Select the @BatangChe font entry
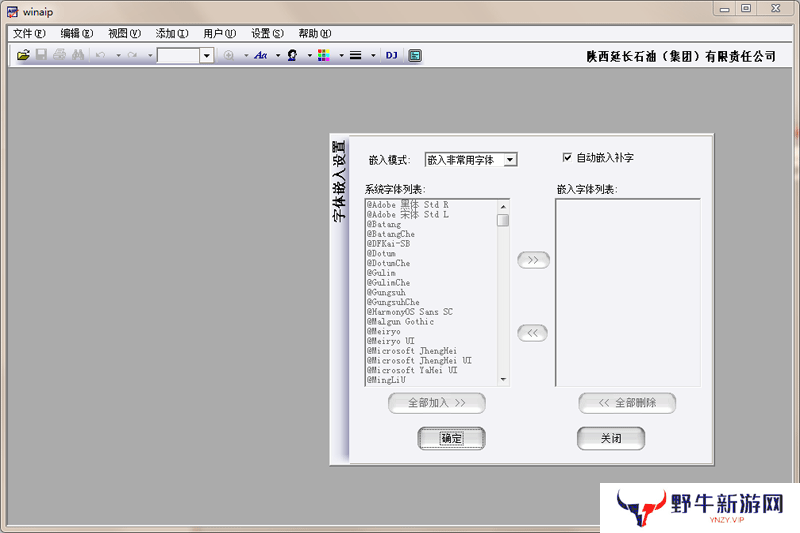 (x=390, y=234)
